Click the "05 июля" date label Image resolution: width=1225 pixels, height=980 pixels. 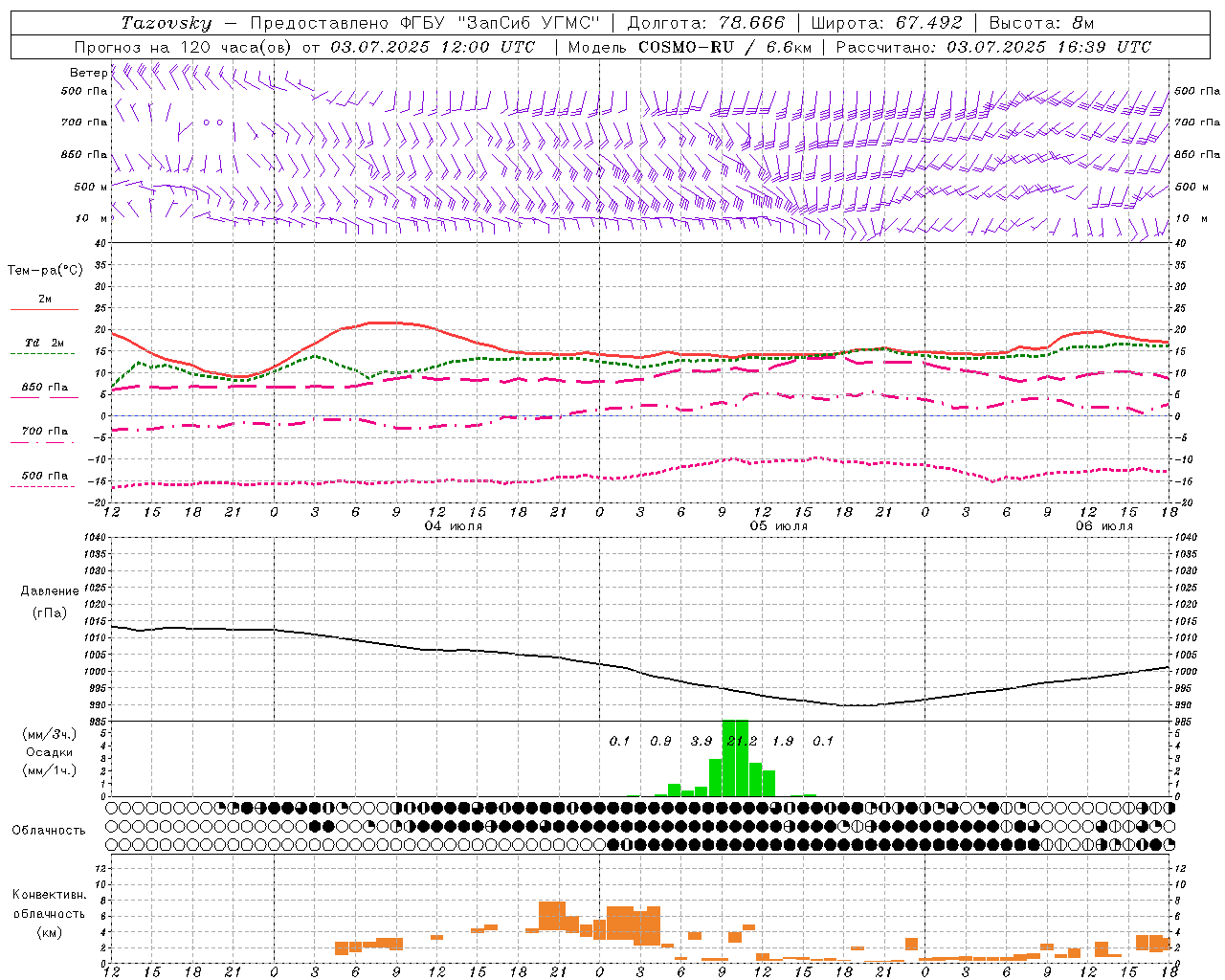click(x=779, y=526)
